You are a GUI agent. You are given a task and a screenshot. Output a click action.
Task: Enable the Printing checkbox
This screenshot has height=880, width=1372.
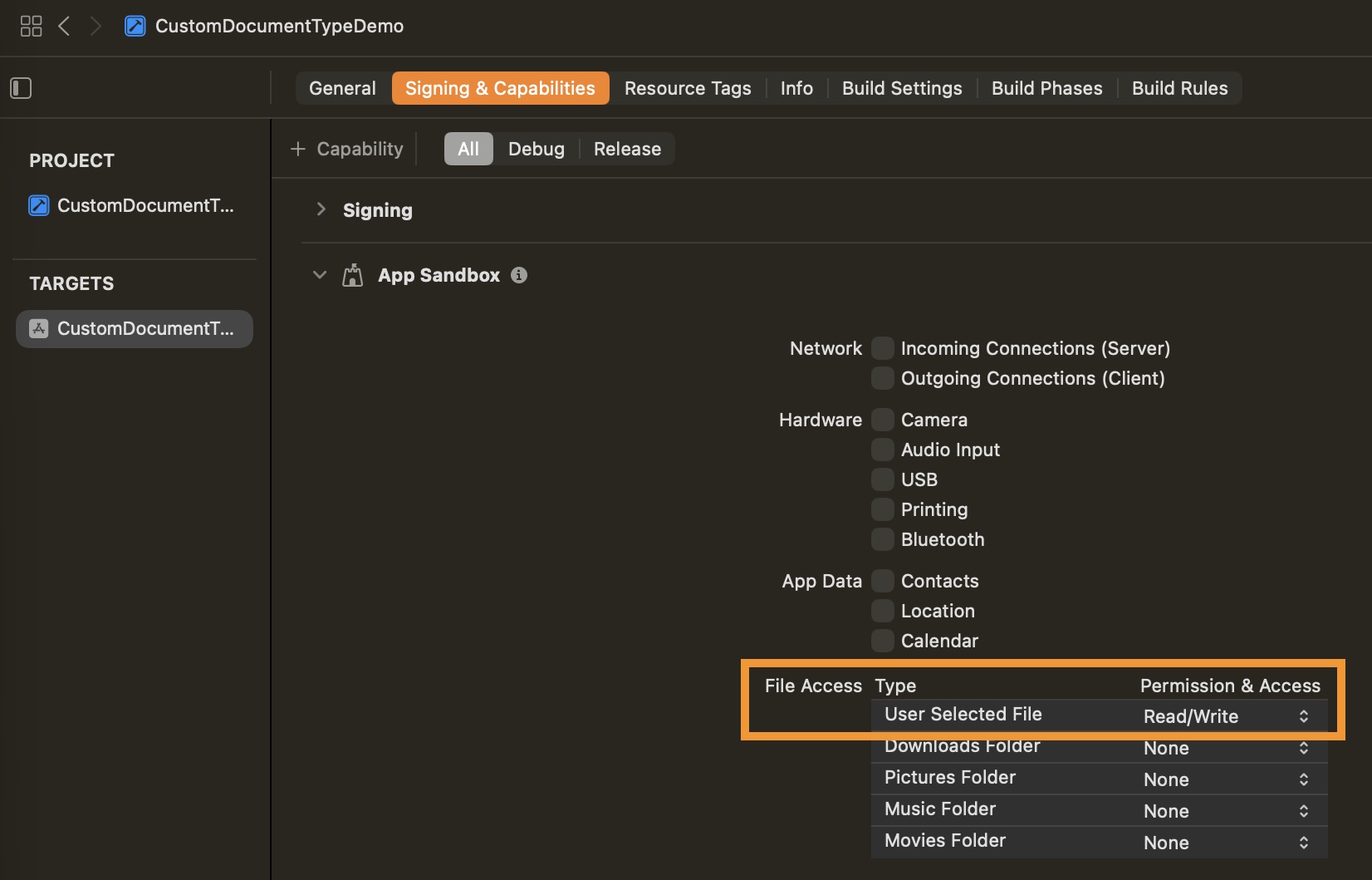(883, 509)
